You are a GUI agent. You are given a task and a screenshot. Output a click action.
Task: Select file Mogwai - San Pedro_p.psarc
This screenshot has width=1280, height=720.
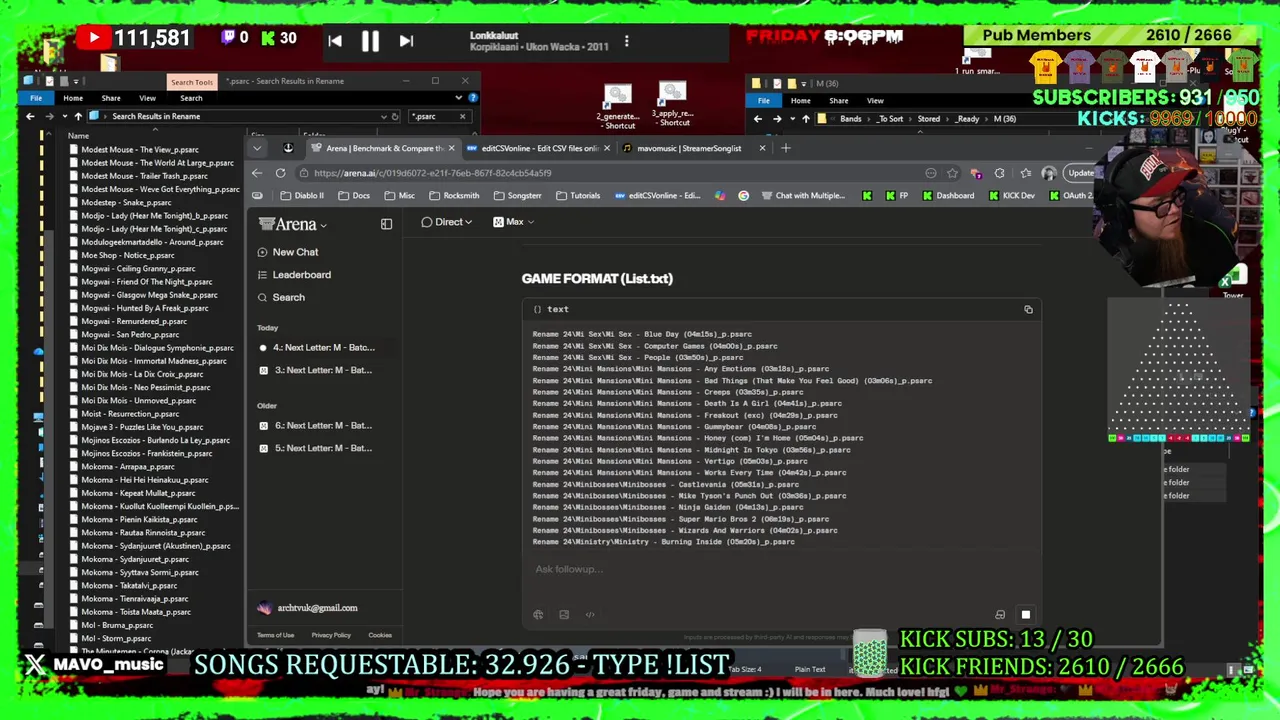point(130,335)
